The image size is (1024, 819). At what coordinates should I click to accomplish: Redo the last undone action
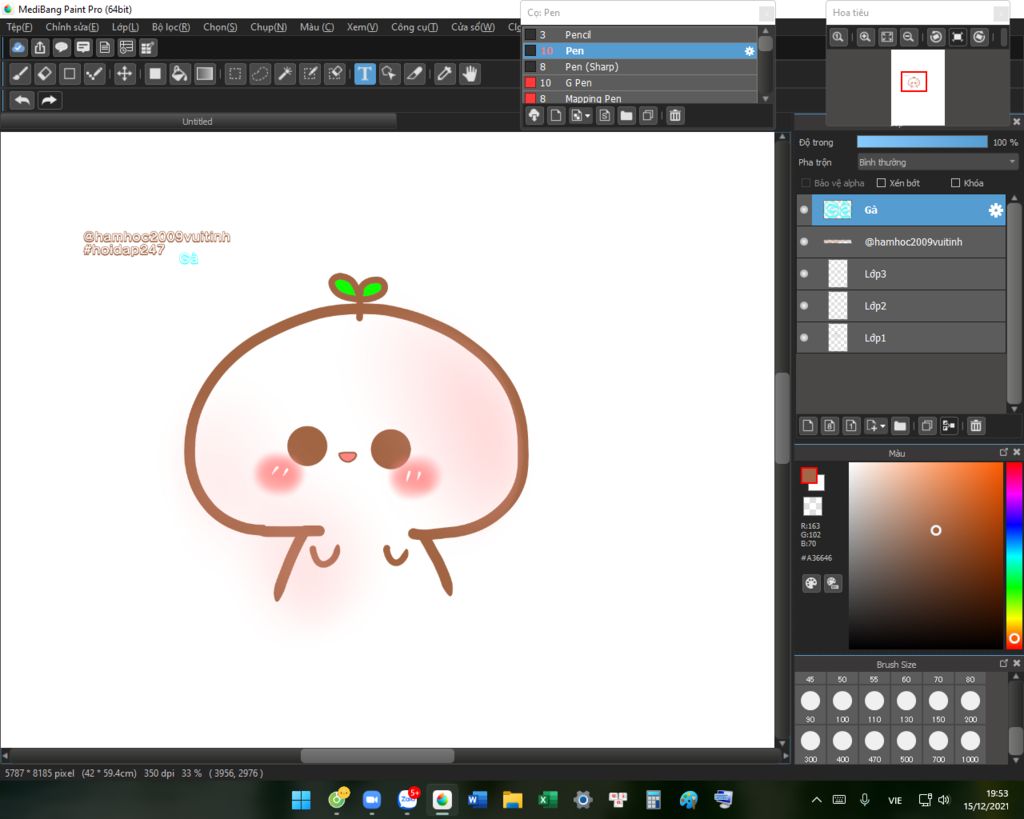49,100
